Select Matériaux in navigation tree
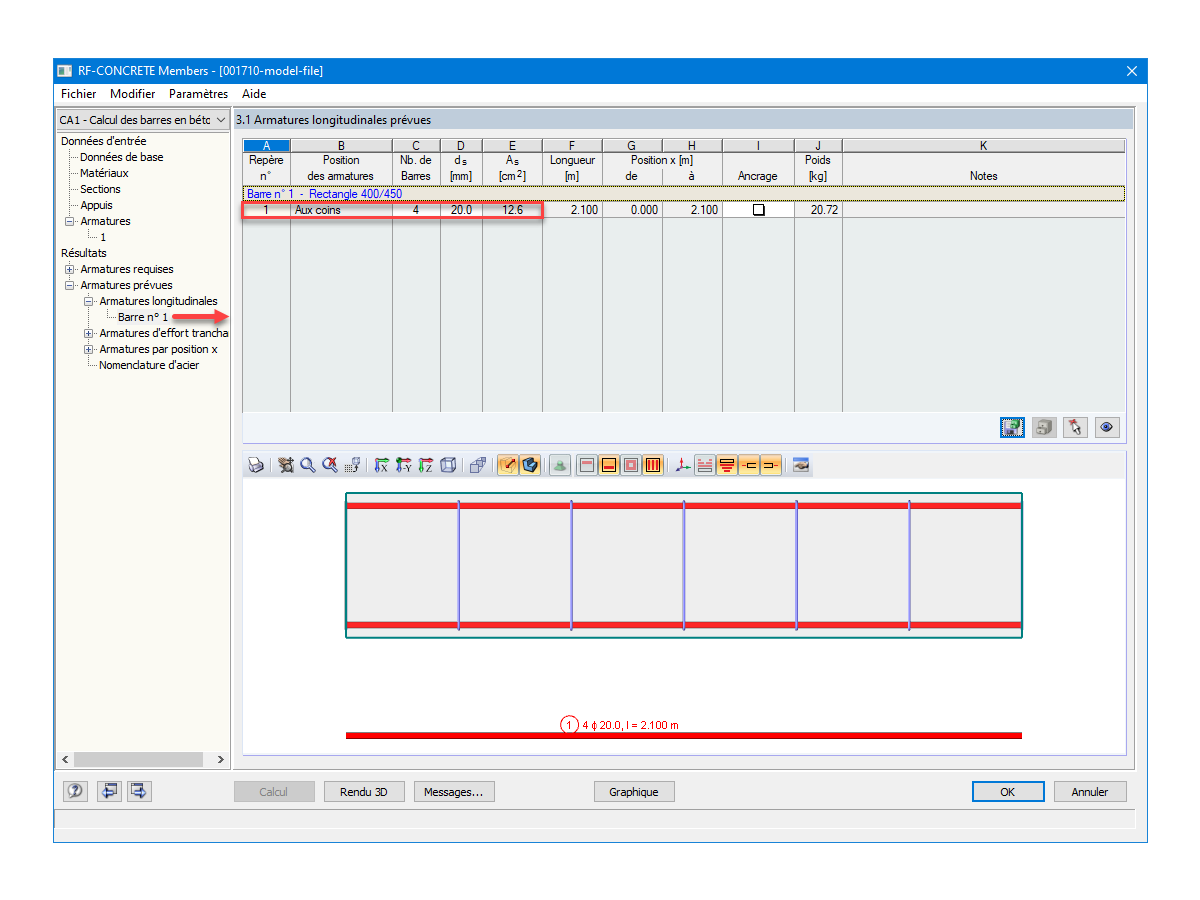 click(104, 173)
